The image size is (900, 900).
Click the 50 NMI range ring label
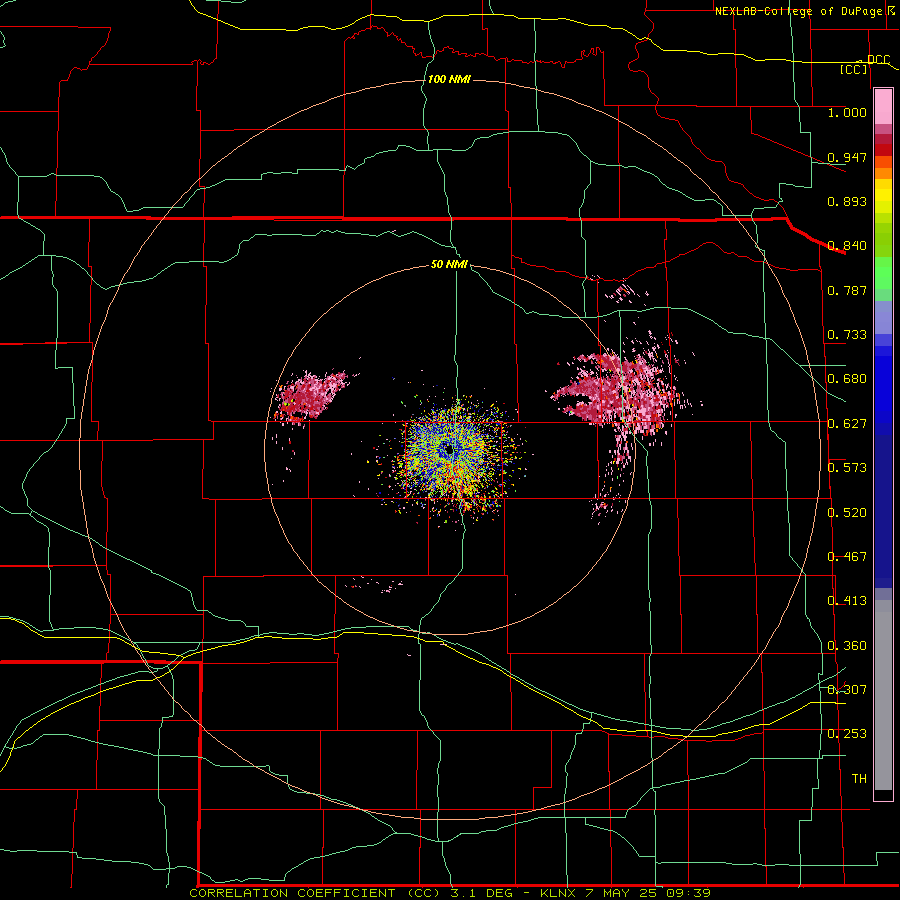pyautogui.click(x=449, y=265)
